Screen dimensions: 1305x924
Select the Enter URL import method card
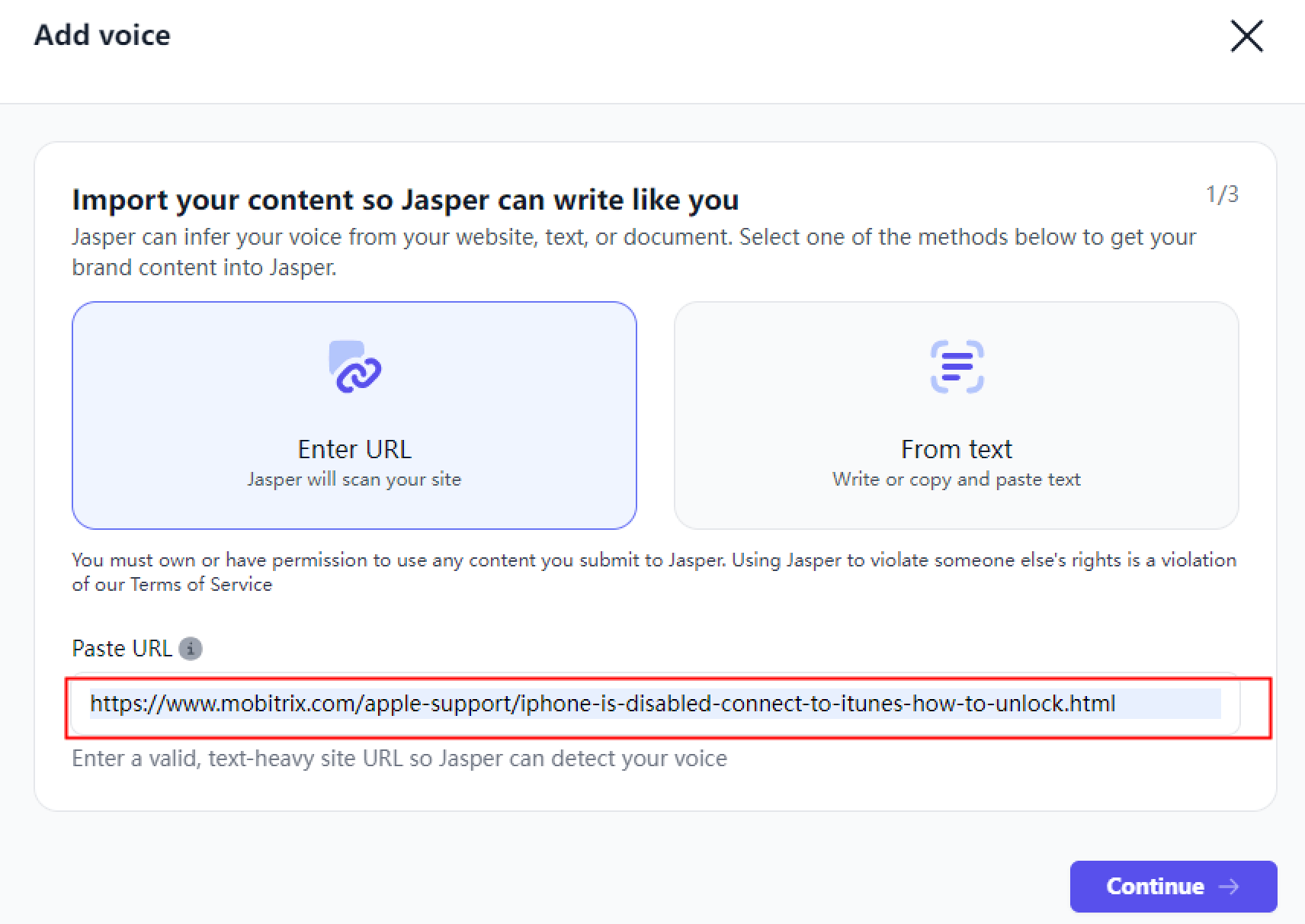pos(354,415)
